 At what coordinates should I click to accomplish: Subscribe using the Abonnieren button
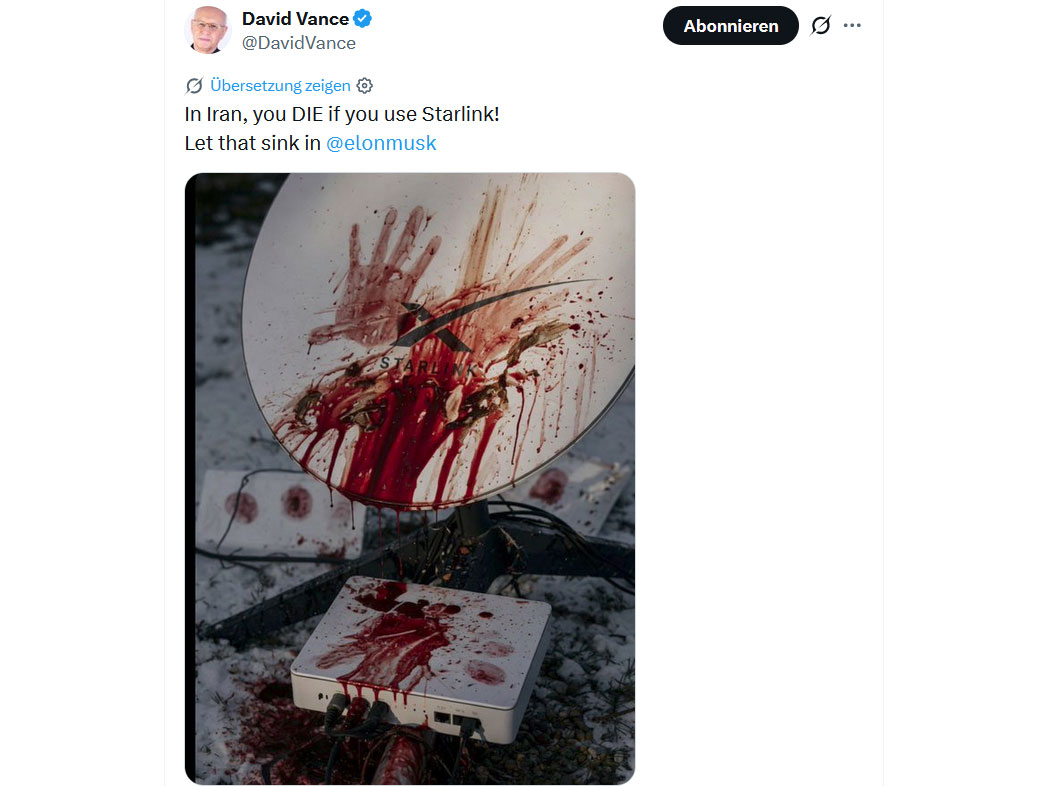point(731,25)
